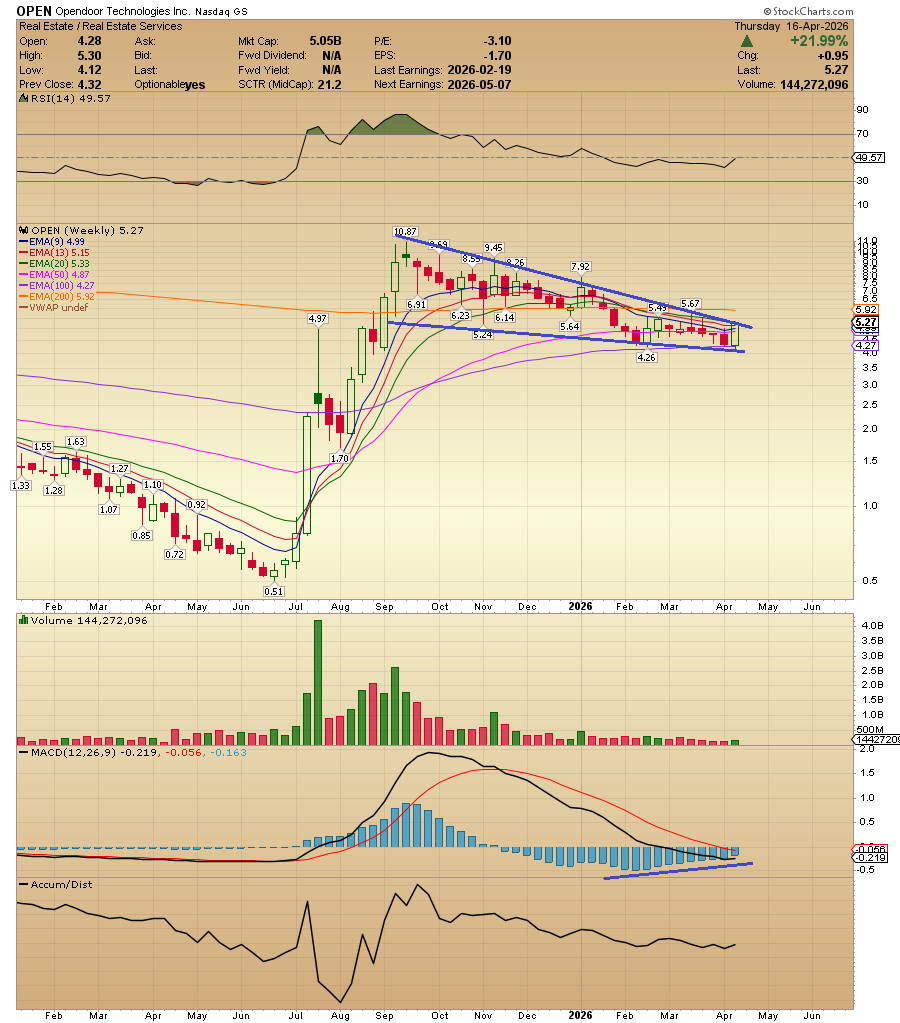Click the VWAP undef legend entry

click(x=54, y=307)
